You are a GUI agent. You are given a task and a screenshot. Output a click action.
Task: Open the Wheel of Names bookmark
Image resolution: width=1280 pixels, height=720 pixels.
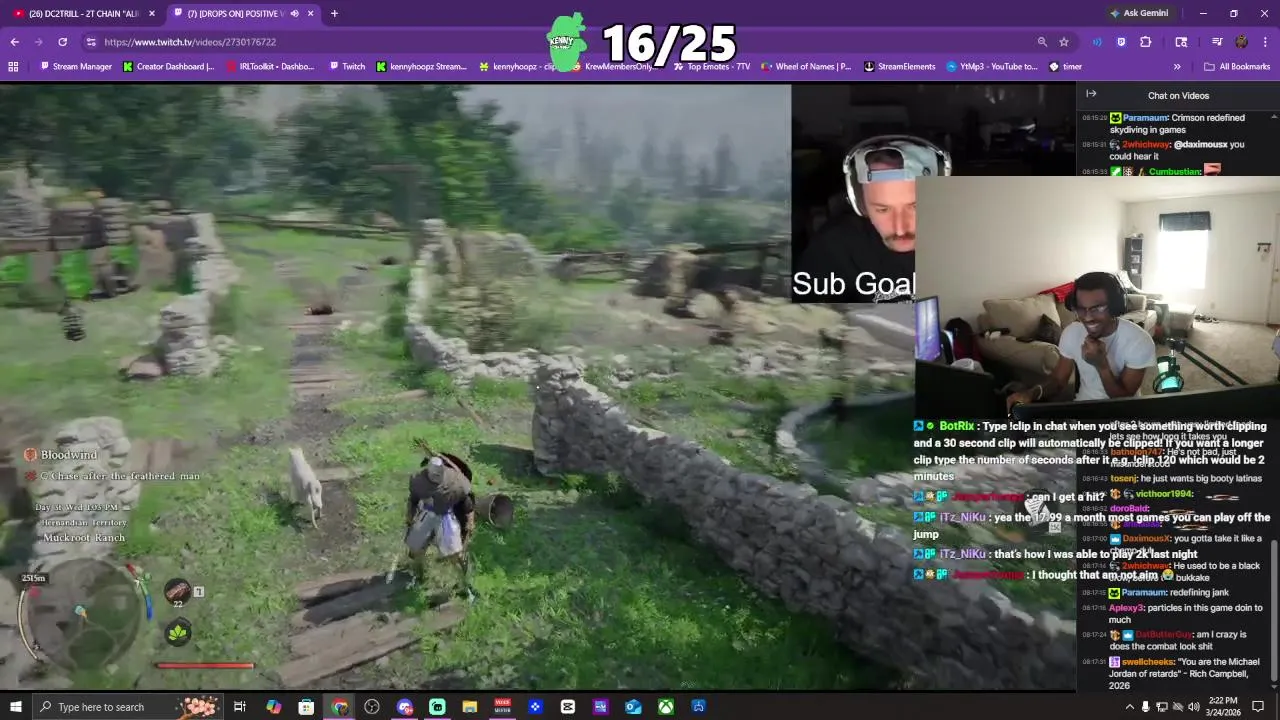click(x=806, y=67)
